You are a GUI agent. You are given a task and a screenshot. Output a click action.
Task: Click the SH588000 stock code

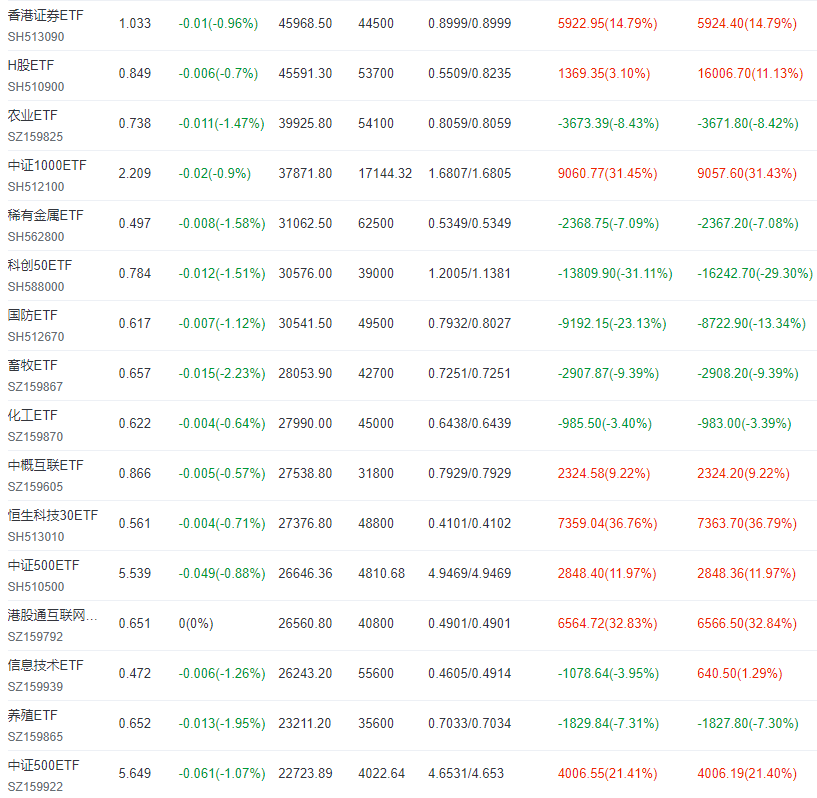(x=36, y=287)
